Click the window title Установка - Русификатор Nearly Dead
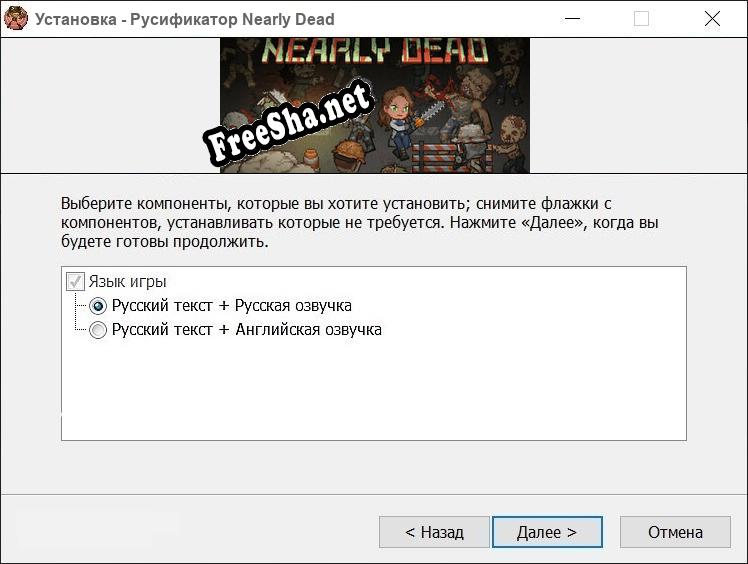 click(x=185, y=19)
